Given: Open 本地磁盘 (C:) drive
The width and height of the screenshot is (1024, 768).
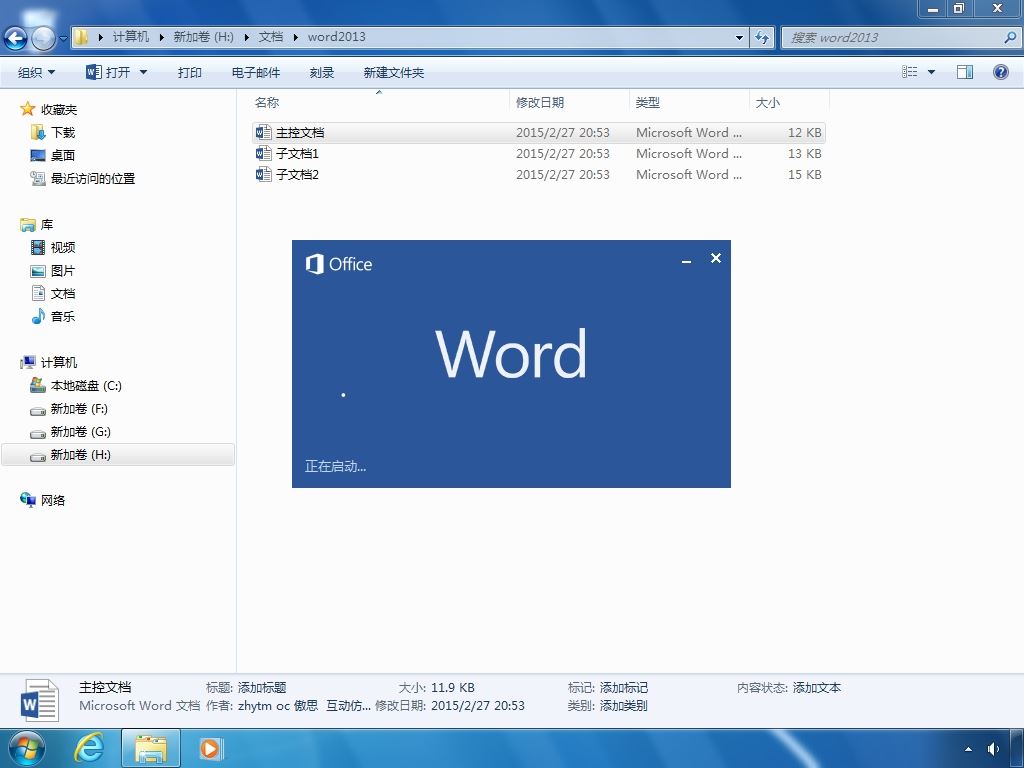Looking at the screenshot, I should (x=86, y=385).
